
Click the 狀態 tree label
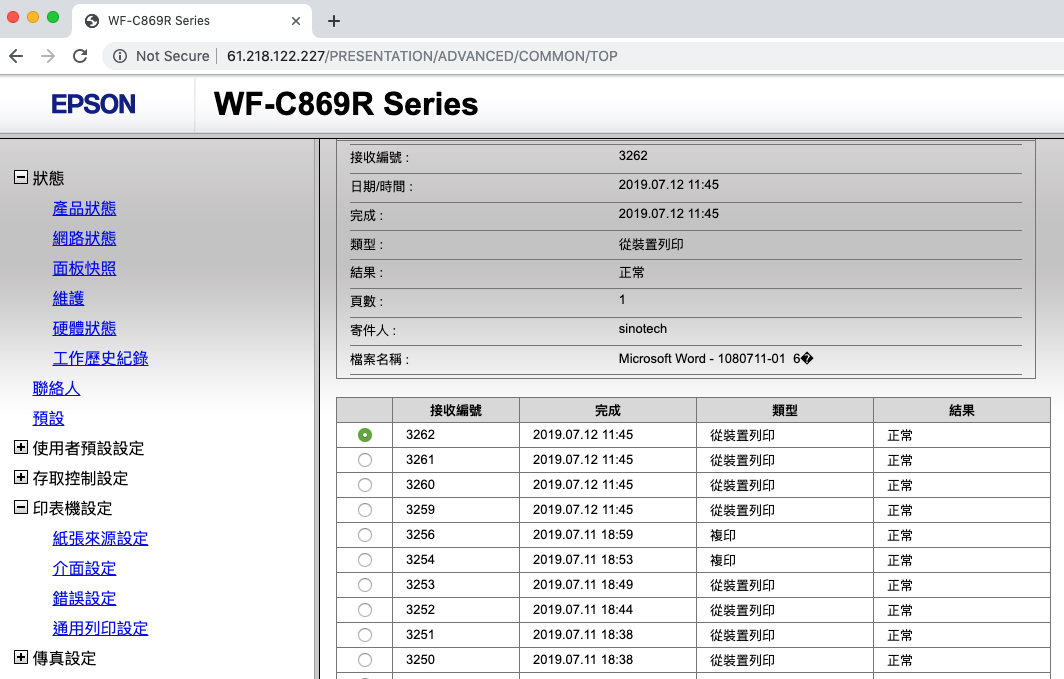(48, 178)
